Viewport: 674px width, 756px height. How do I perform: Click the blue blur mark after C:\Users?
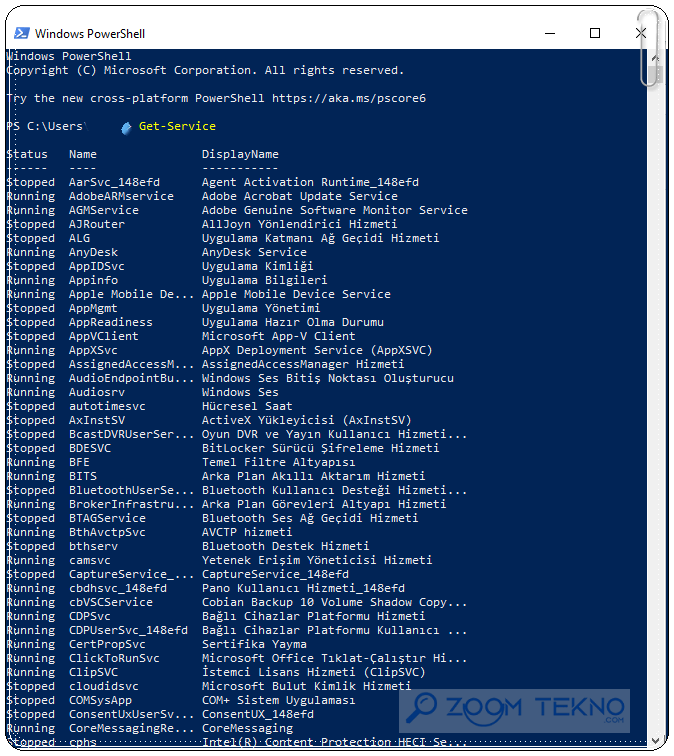point(126,128)
